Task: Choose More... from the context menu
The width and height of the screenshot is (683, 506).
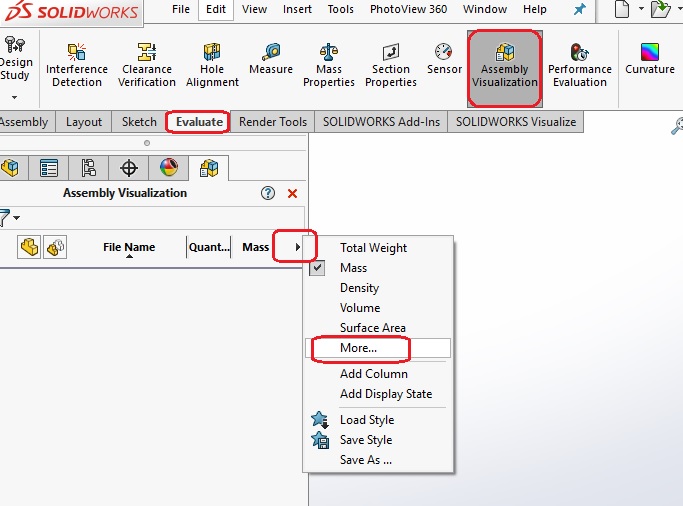Action: [x=358, y=348]
